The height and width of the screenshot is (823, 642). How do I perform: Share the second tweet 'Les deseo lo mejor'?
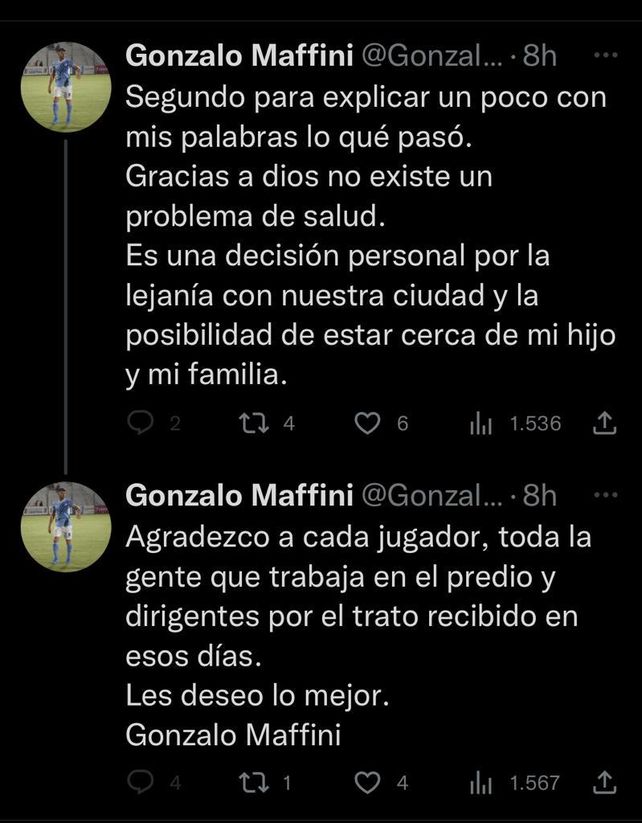(x=604, y=783)
